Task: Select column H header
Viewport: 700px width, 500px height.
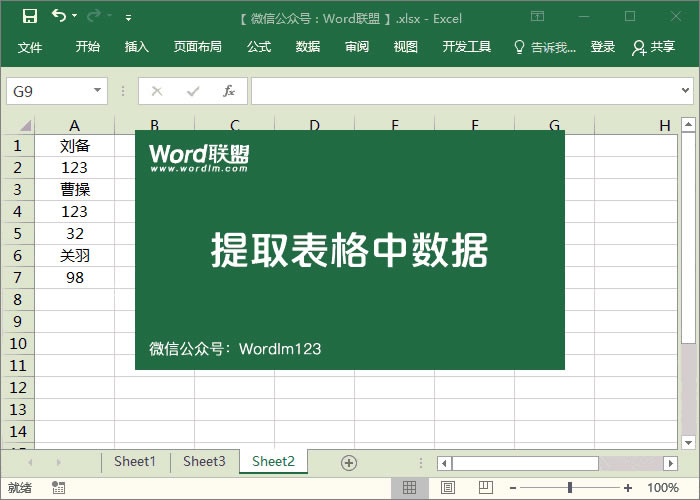Action: (636, 125)
